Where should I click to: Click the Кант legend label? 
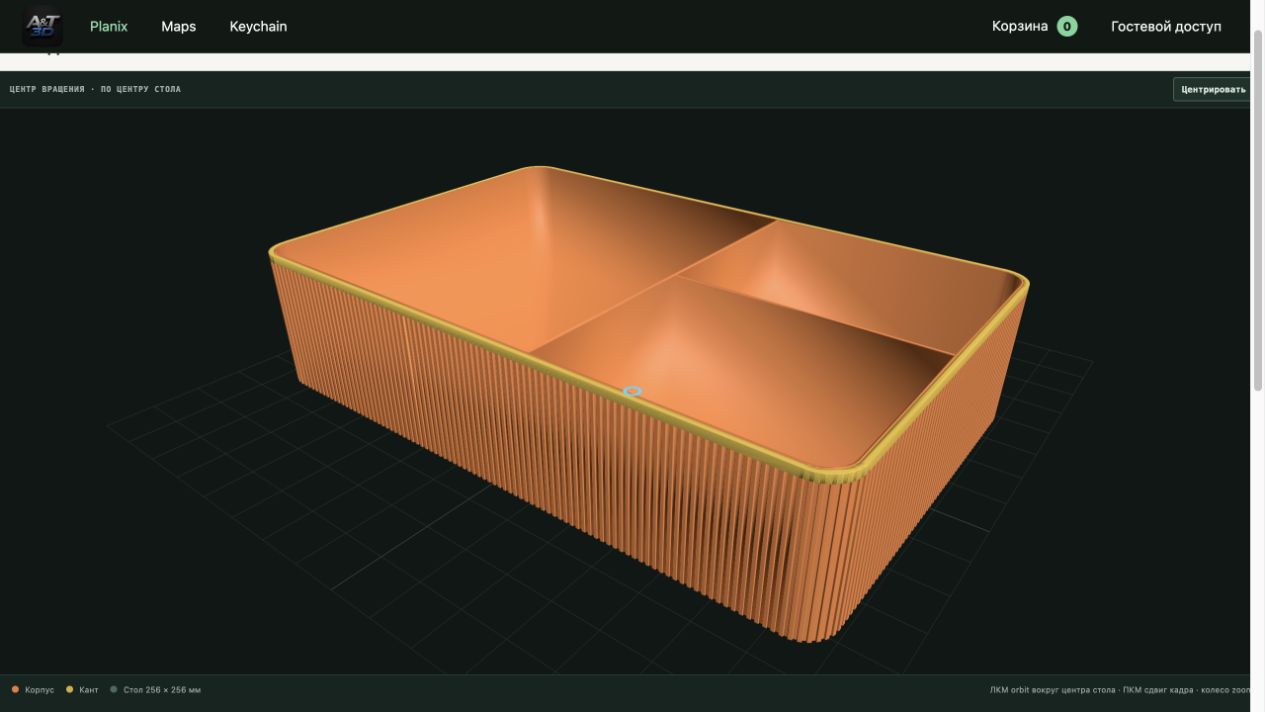[89, 690]
